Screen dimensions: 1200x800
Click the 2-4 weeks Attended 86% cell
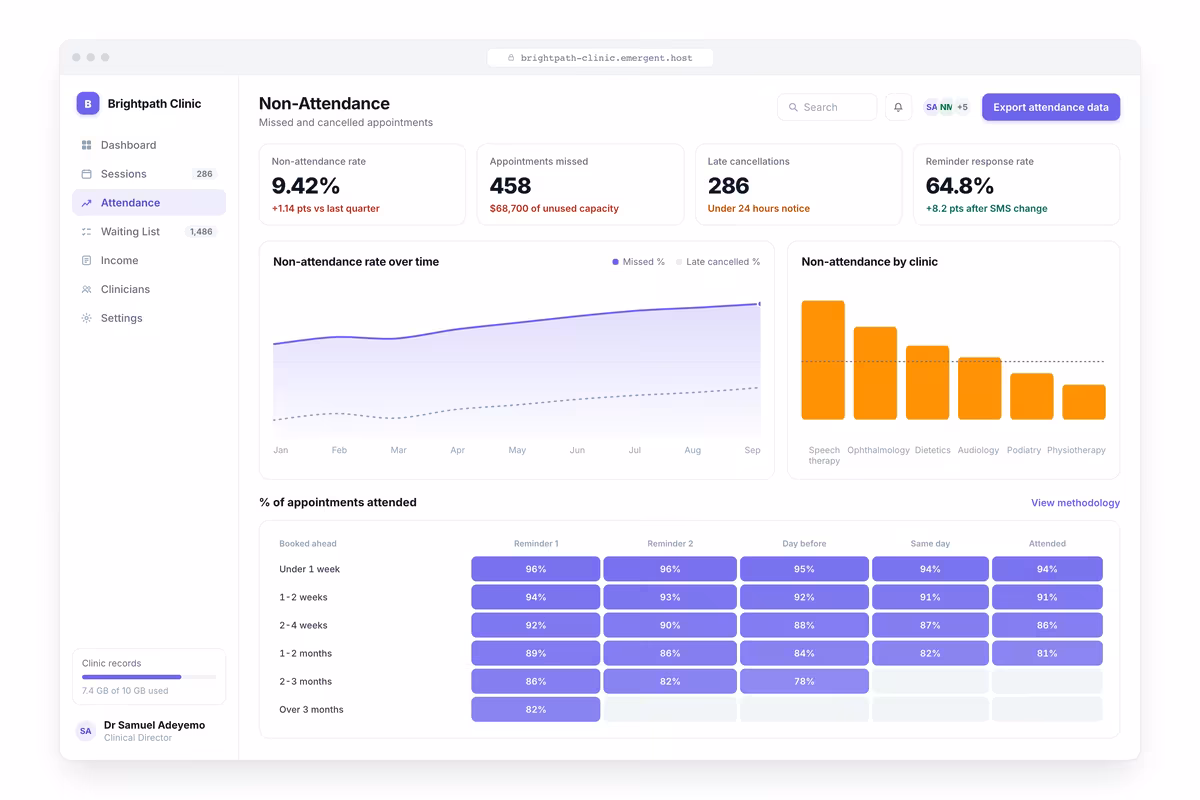1047,625
